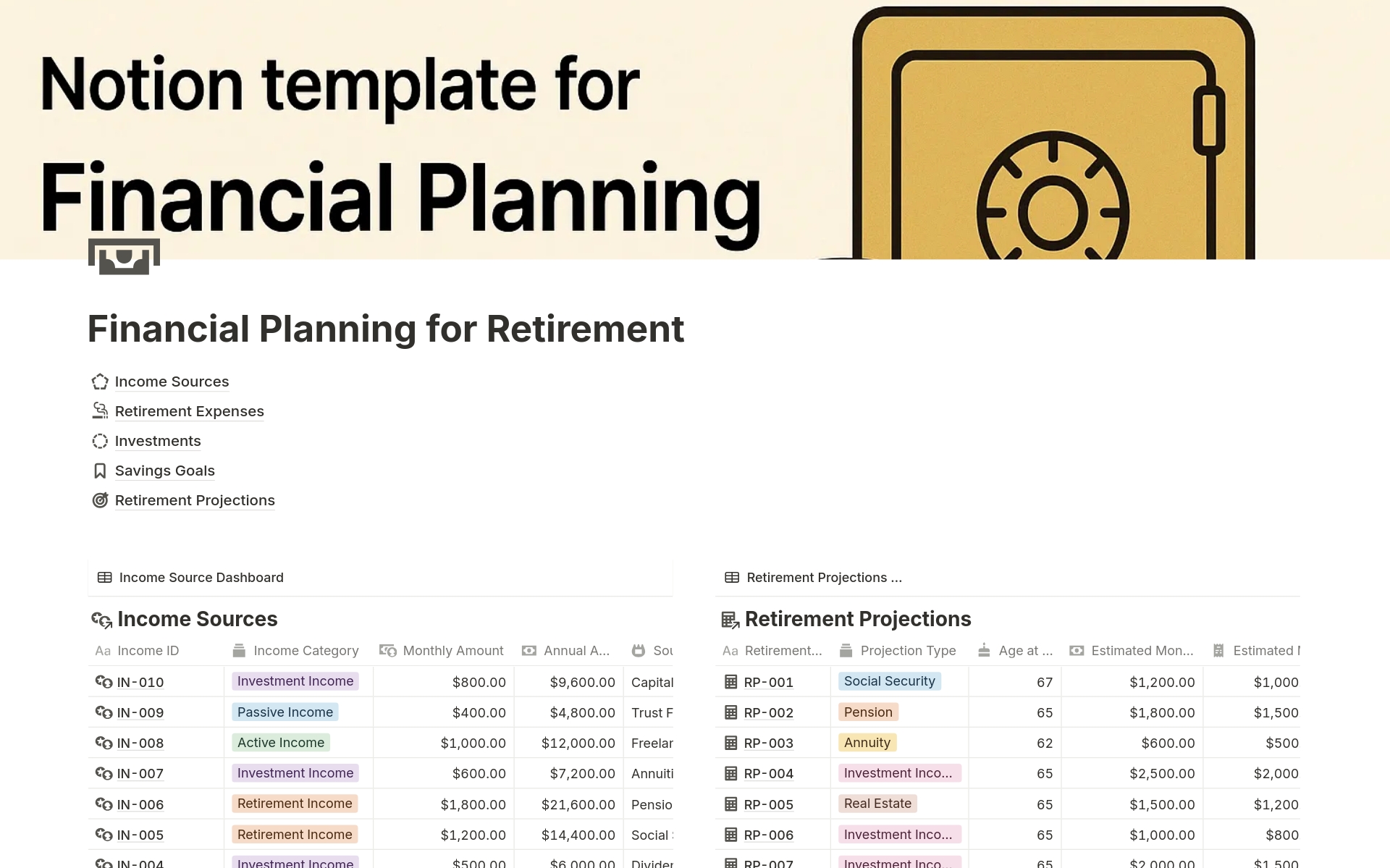Click the Active Income tag in IN-008

(x=280, y=743)
